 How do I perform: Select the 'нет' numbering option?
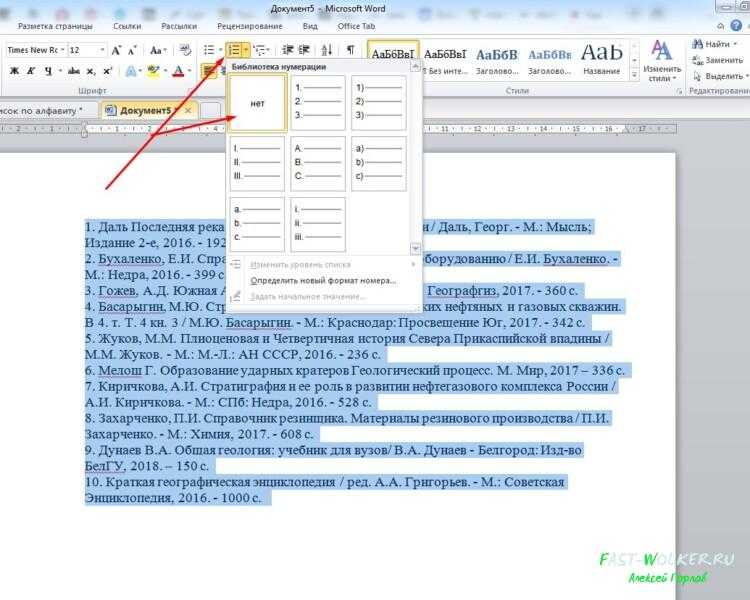pos(257,103)
